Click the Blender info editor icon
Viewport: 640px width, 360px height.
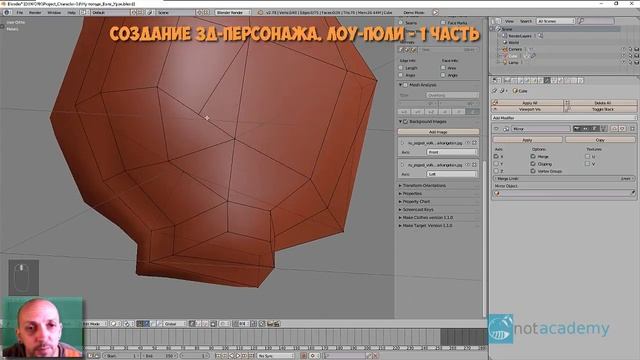point(7,13)
